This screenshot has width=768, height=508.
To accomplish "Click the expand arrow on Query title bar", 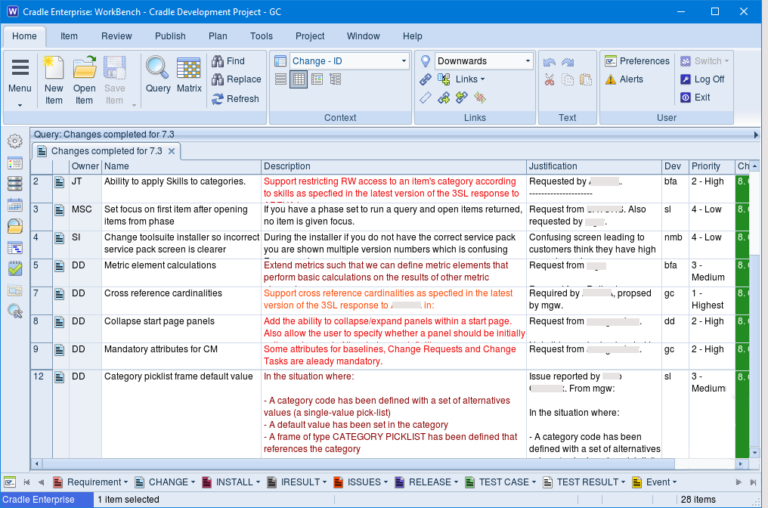I will click(756, 135).
